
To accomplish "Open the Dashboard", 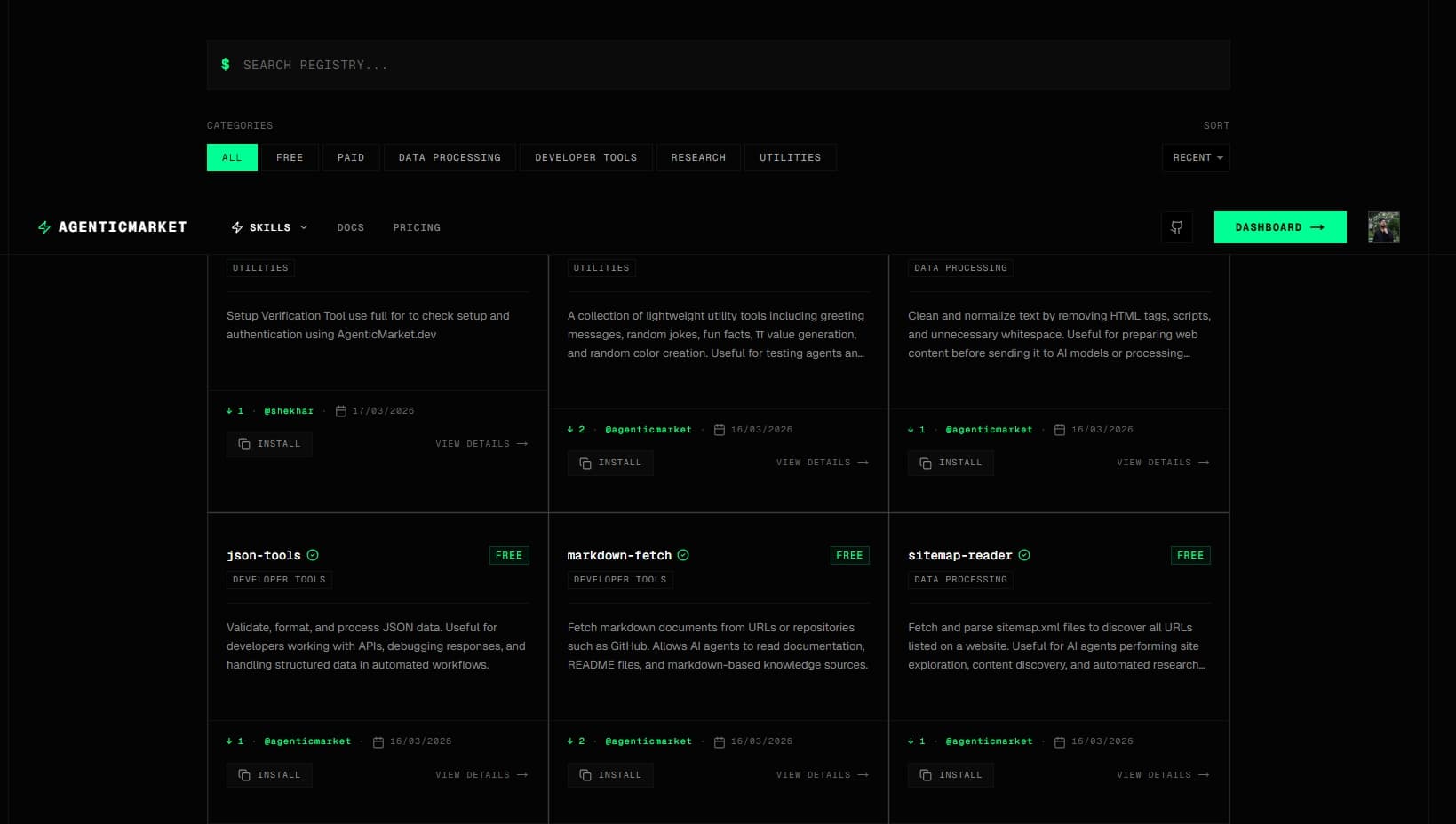I will [x=1279, y=227].
